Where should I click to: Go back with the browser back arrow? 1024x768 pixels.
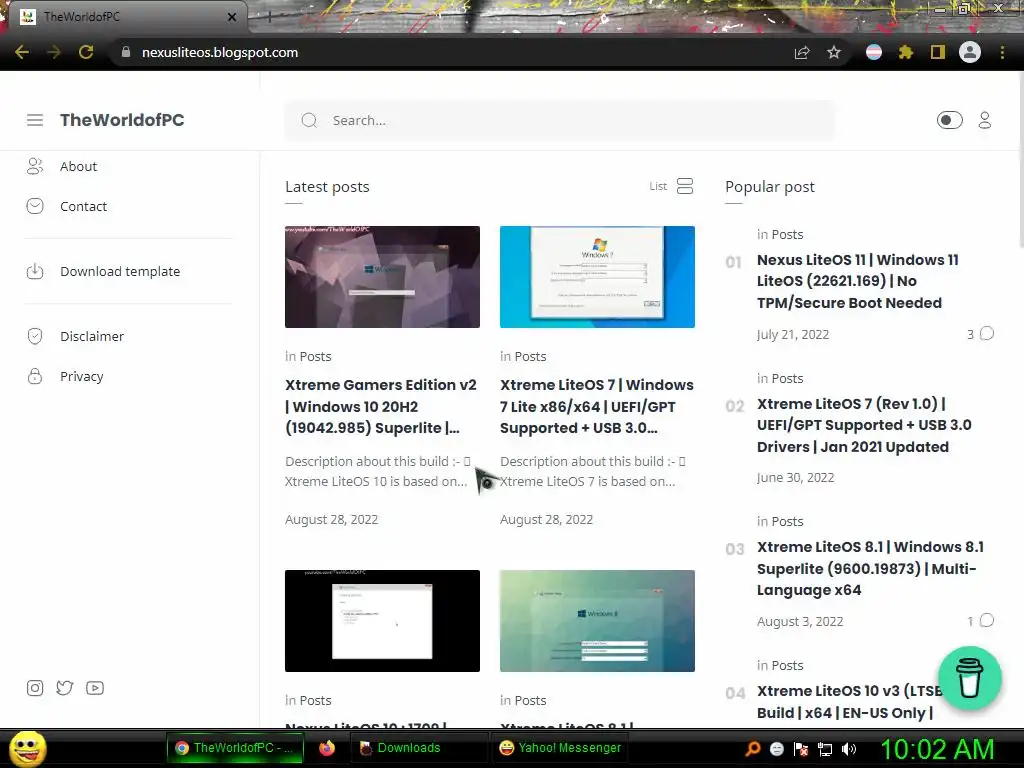point(22,52)
